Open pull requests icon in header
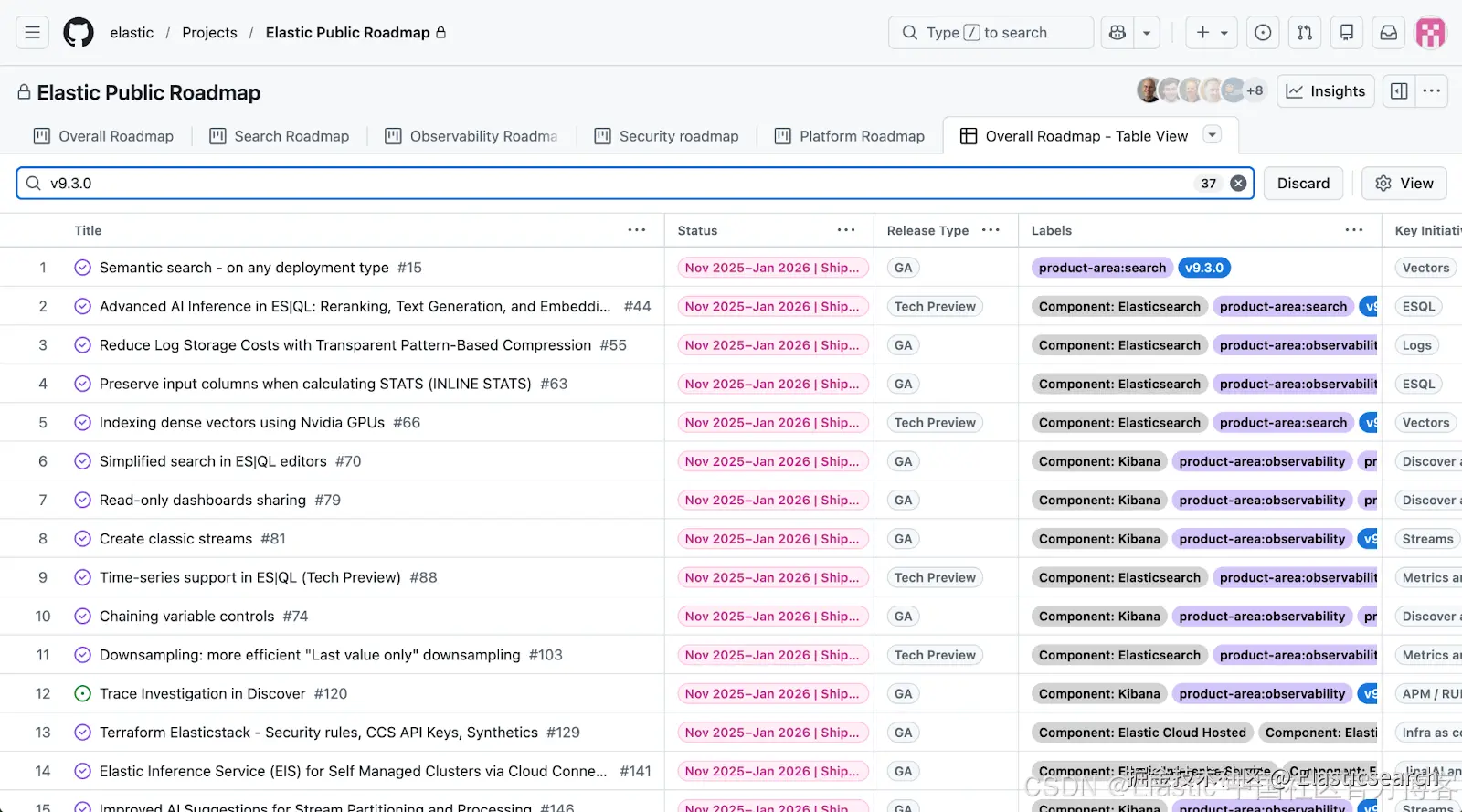Viewport: 1462px width, 812px height. (1305, 33)
